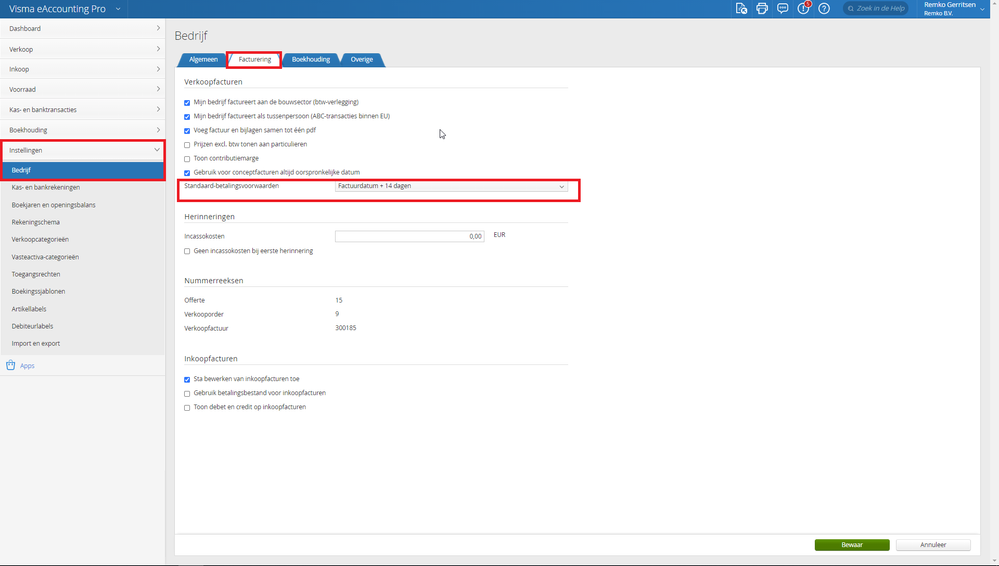Tick Gebruik betalingsbestand voor inkoopfacturen
The image size is (999, 566).
pyautogui.click(x=187, y=393)
